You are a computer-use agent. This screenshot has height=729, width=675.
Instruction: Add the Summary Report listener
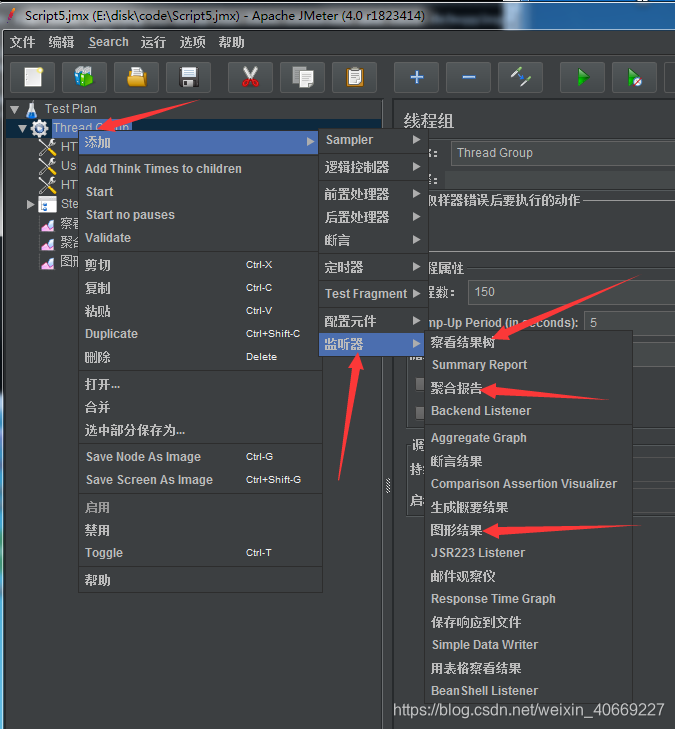tap(529, 365)
